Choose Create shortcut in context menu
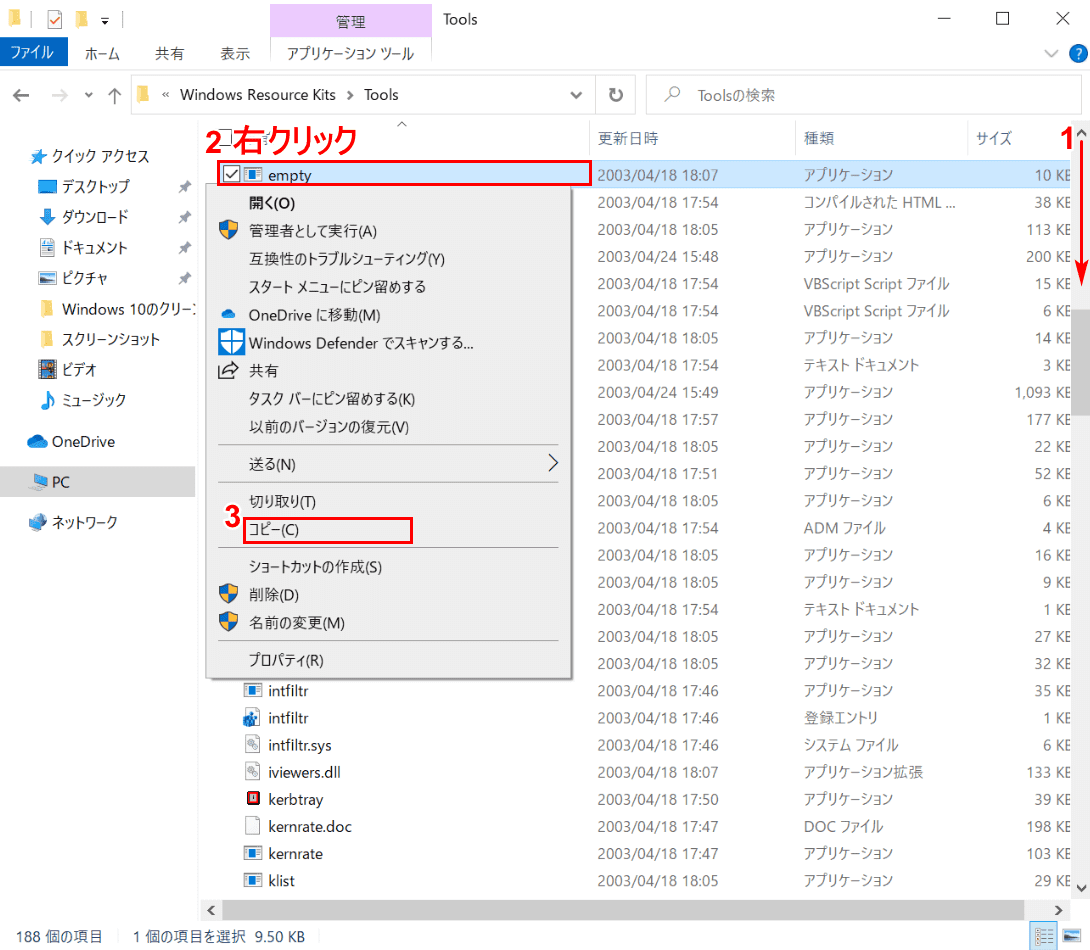Image resolution: width=1090 pixels, height=950 pixels. [x=389, y=566]
